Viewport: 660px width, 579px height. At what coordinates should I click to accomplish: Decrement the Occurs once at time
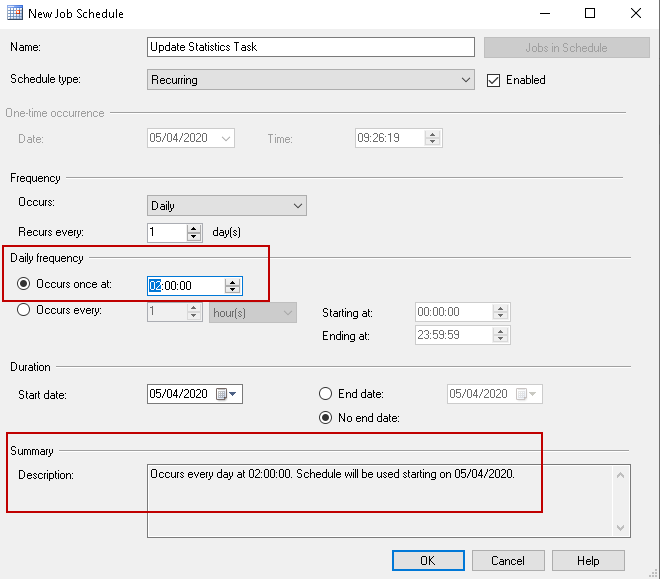(x=233, y=290)
